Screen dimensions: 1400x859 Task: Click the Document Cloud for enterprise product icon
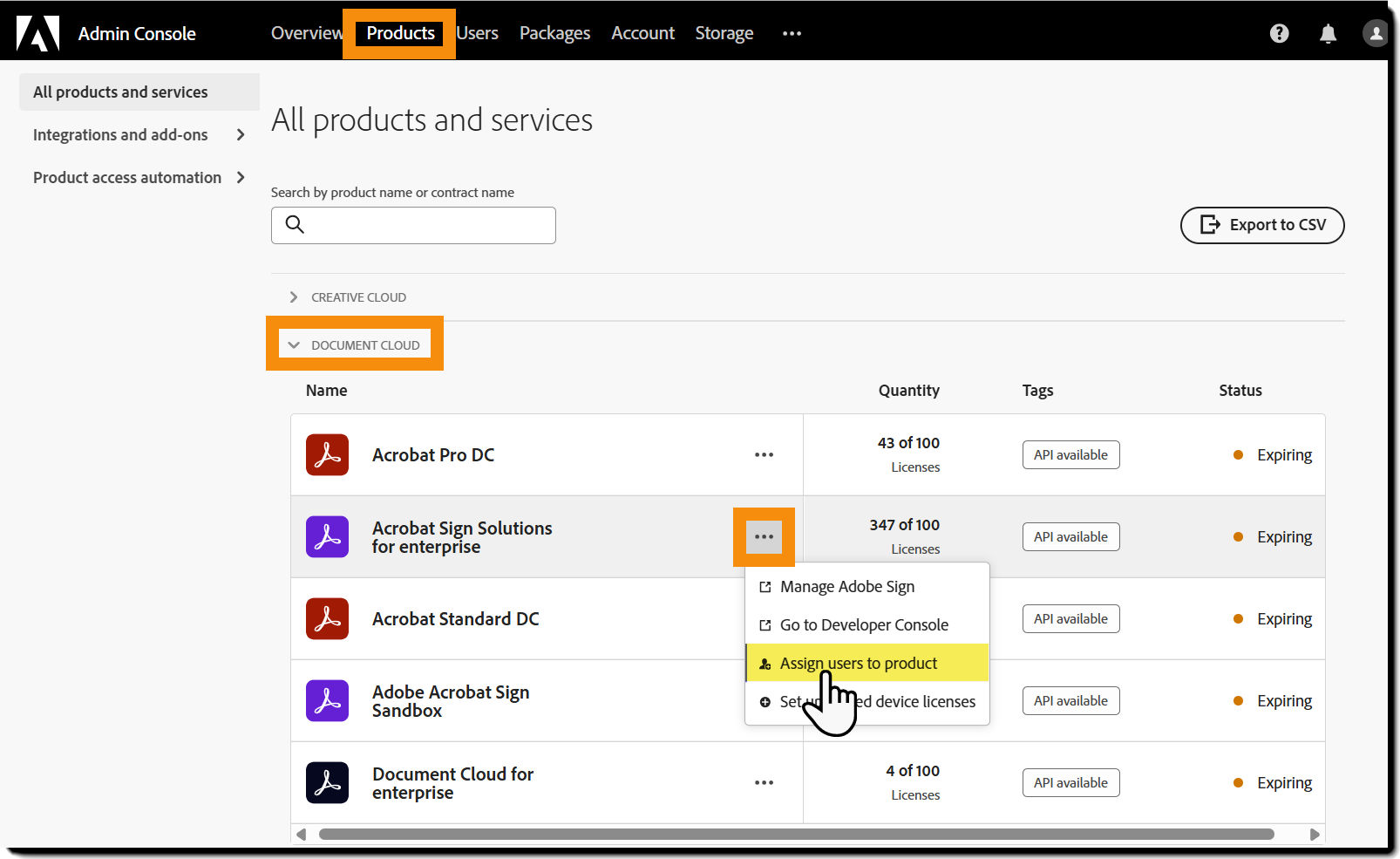click(x=327, y=782)
